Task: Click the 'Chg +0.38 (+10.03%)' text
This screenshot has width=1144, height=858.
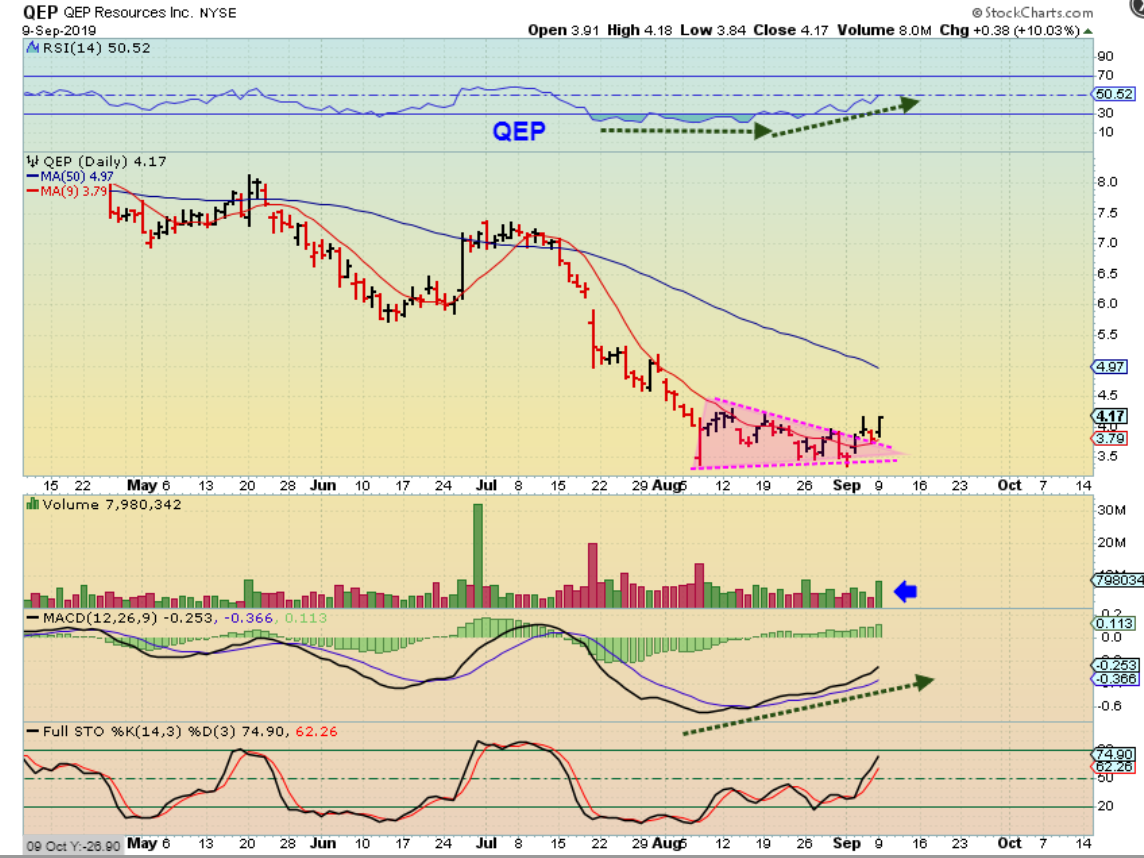Action: pyautogui.click(x=1010, y=31)
